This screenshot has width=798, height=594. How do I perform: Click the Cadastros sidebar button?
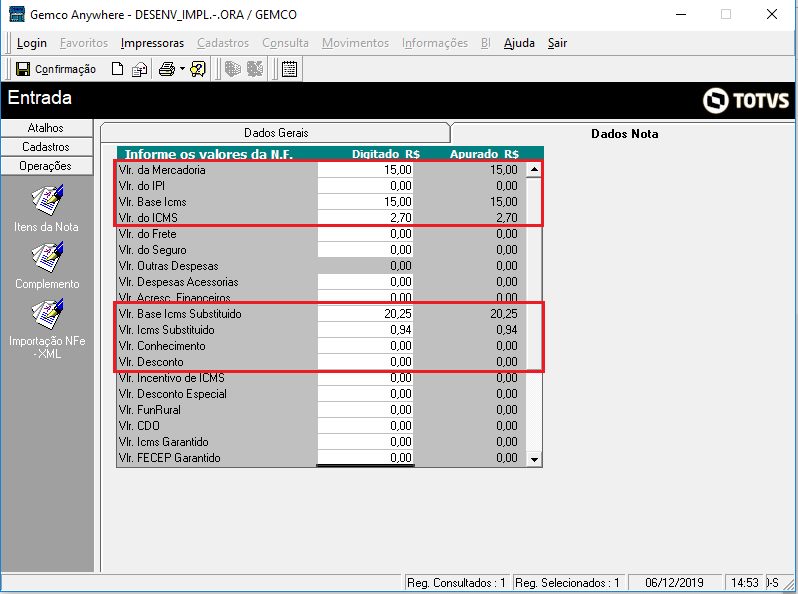pyautogui.click(x=46, y=147)
